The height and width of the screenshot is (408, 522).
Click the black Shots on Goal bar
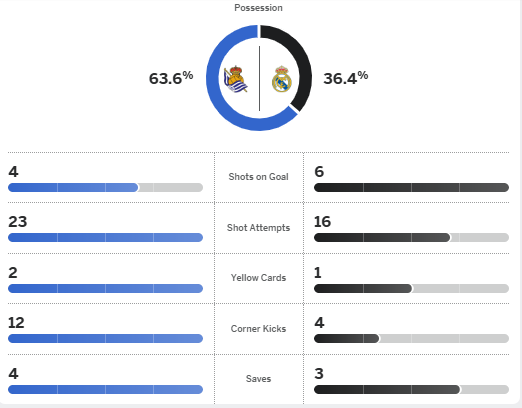pos(411,187)
